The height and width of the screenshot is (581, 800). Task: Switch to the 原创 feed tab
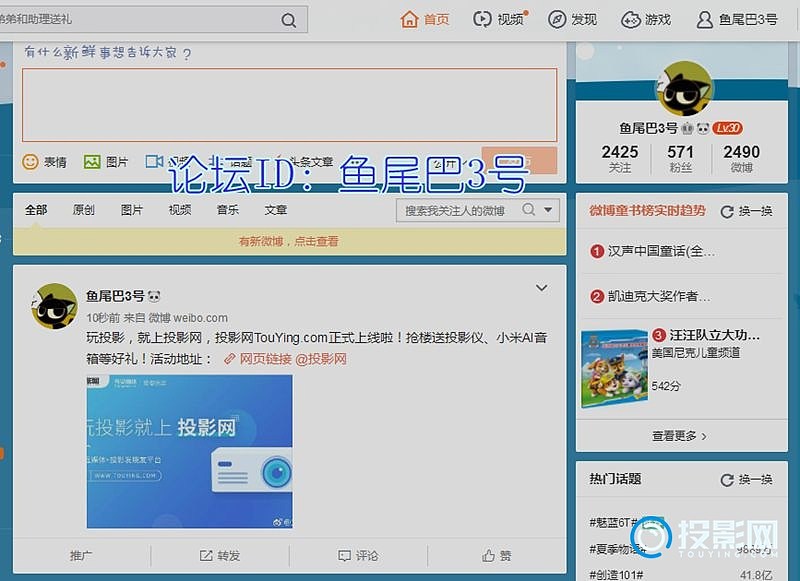(84, 210)
